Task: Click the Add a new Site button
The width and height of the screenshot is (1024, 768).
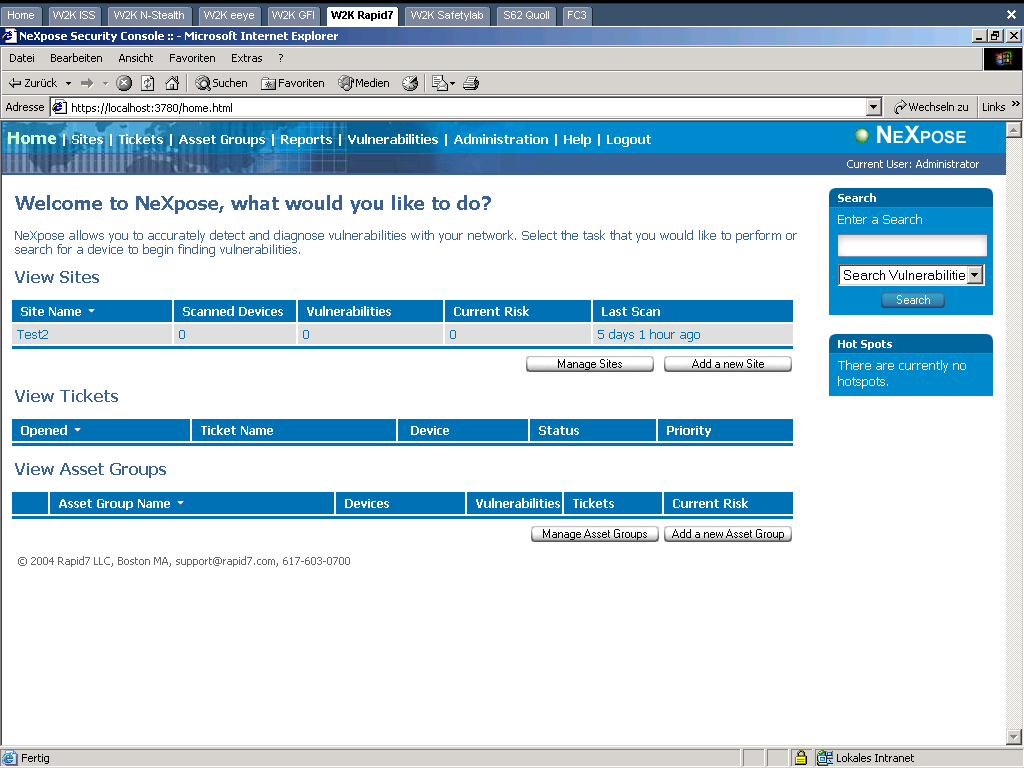Action: (728, 364)
